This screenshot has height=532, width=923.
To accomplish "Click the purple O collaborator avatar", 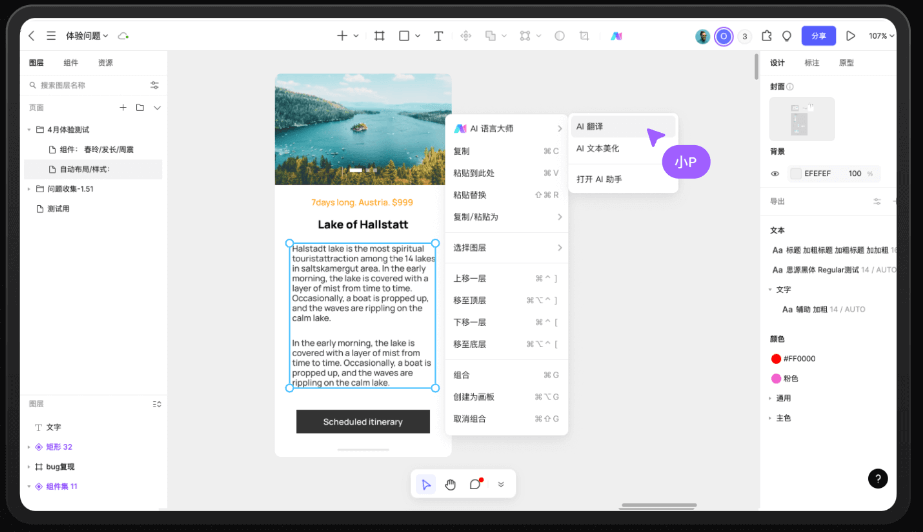I will point(723,36).
